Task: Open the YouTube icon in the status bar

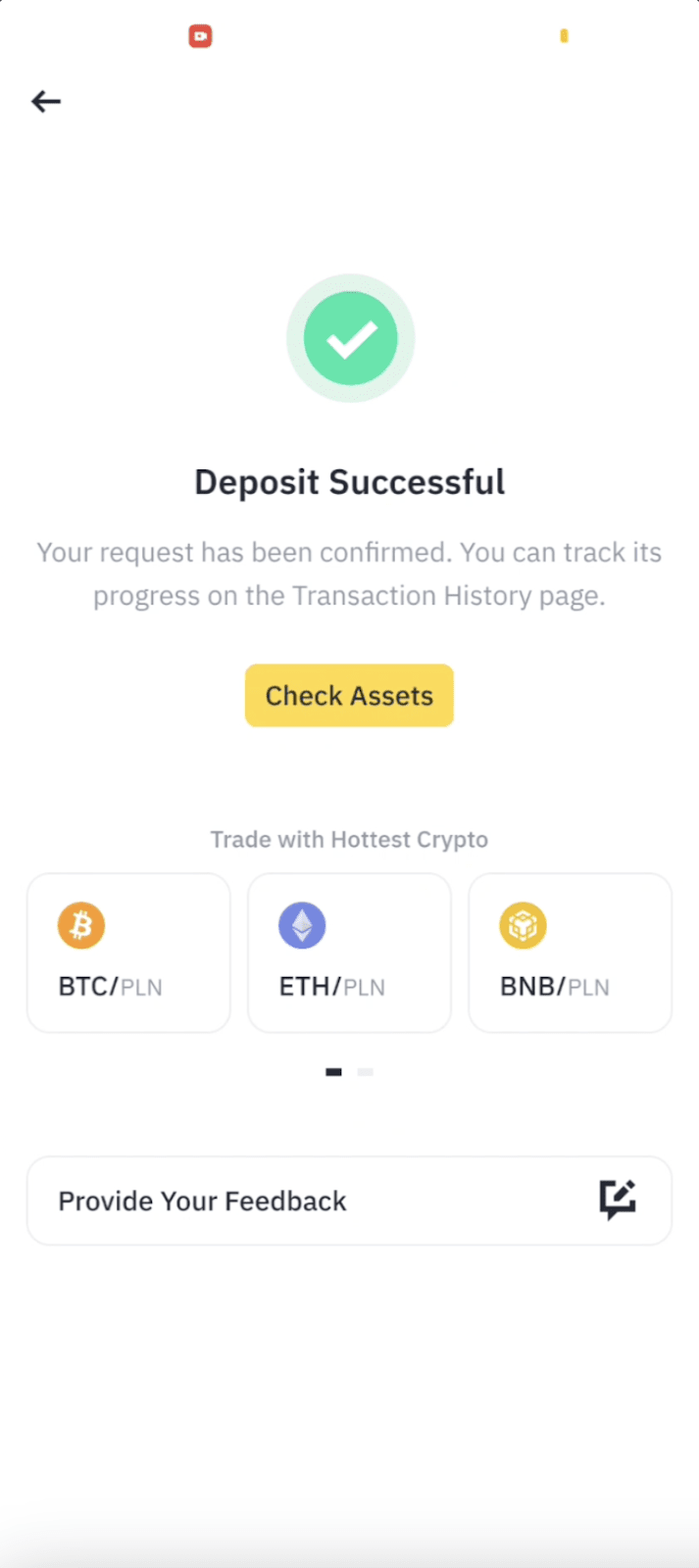Action: (200, 35)
